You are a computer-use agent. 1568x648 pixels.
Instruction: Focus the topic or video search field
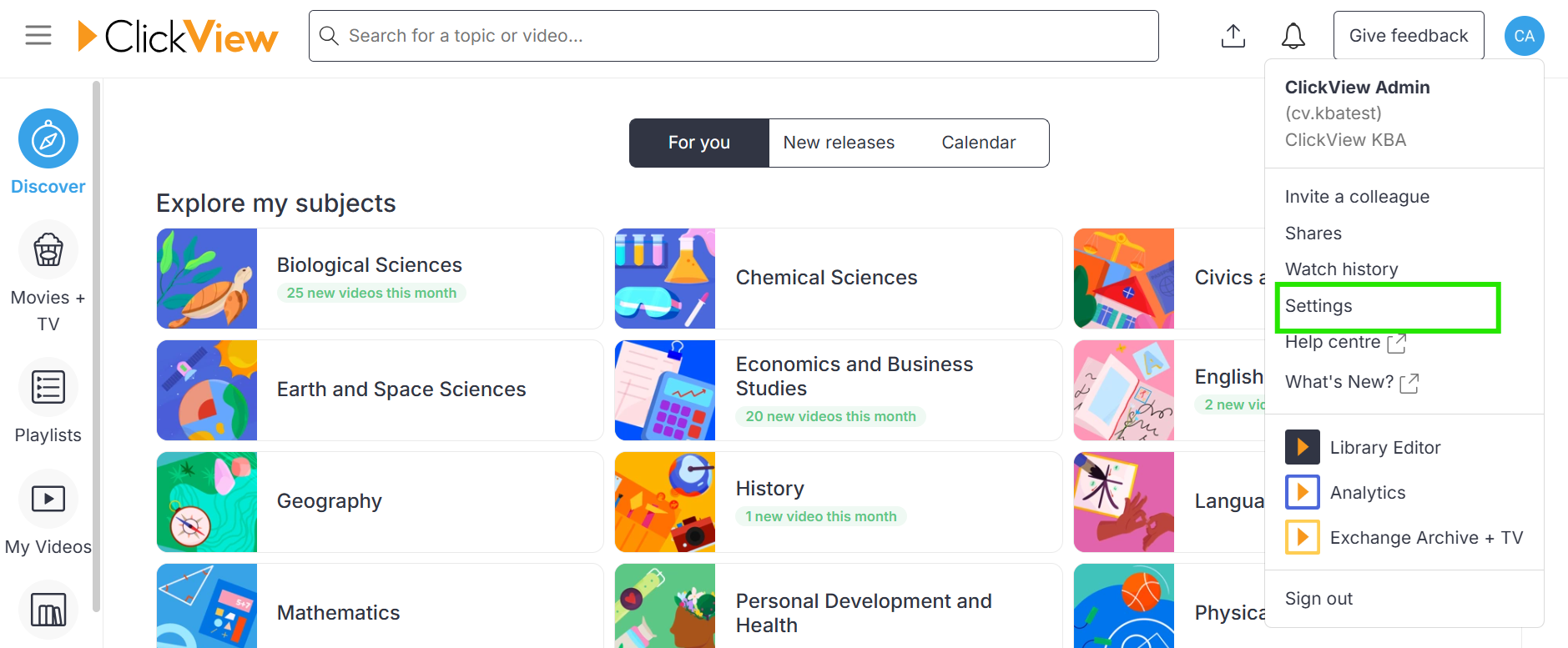point(734,36)
